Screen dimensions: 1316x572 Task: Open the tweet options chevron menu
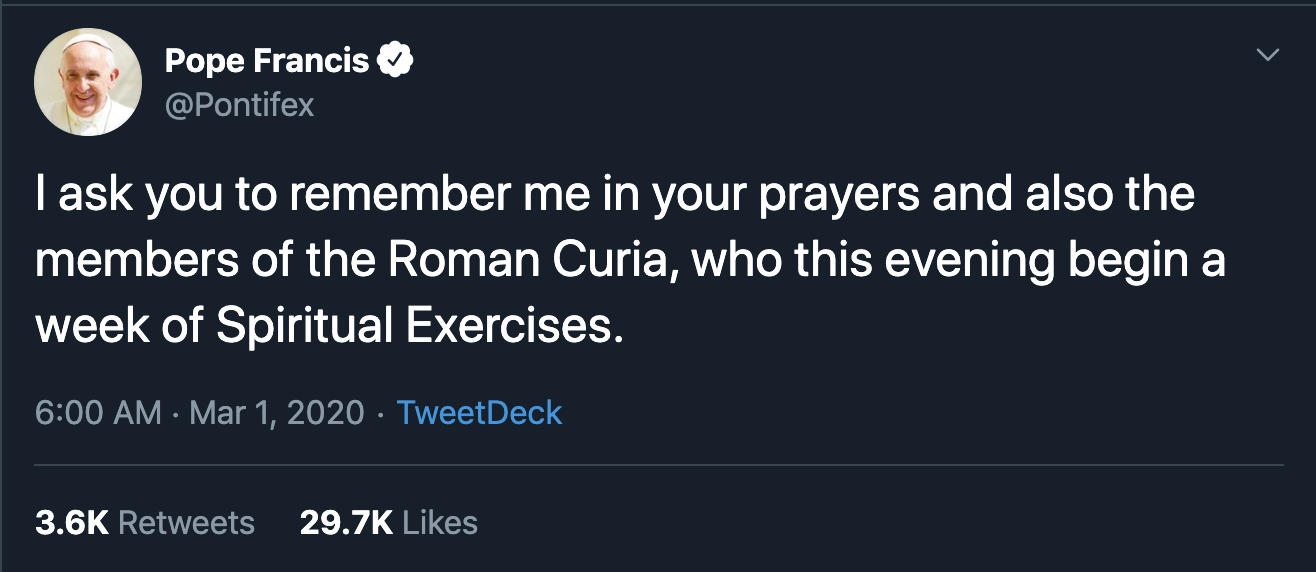(1267, 55)
